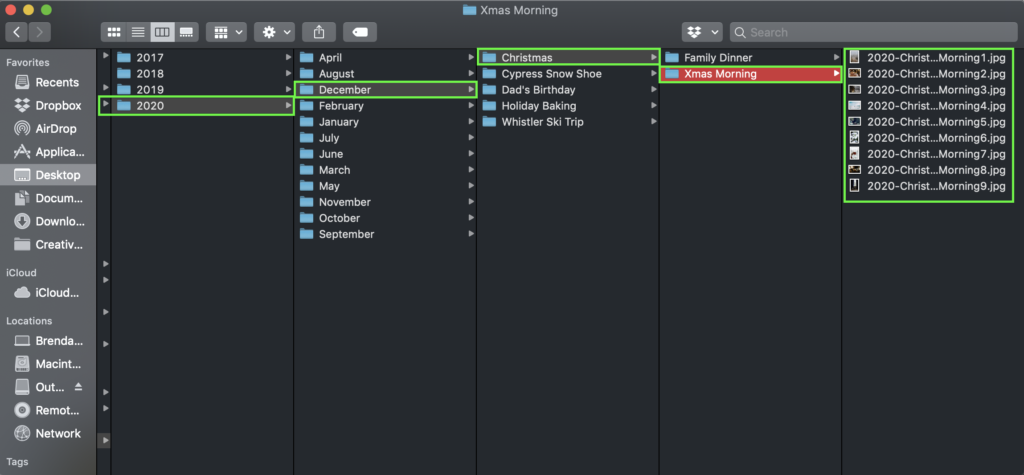The height and width of the screenshot is (475, 1024).
Task: Click the Edit Tags toolbar icon
Action: point(360,32)
